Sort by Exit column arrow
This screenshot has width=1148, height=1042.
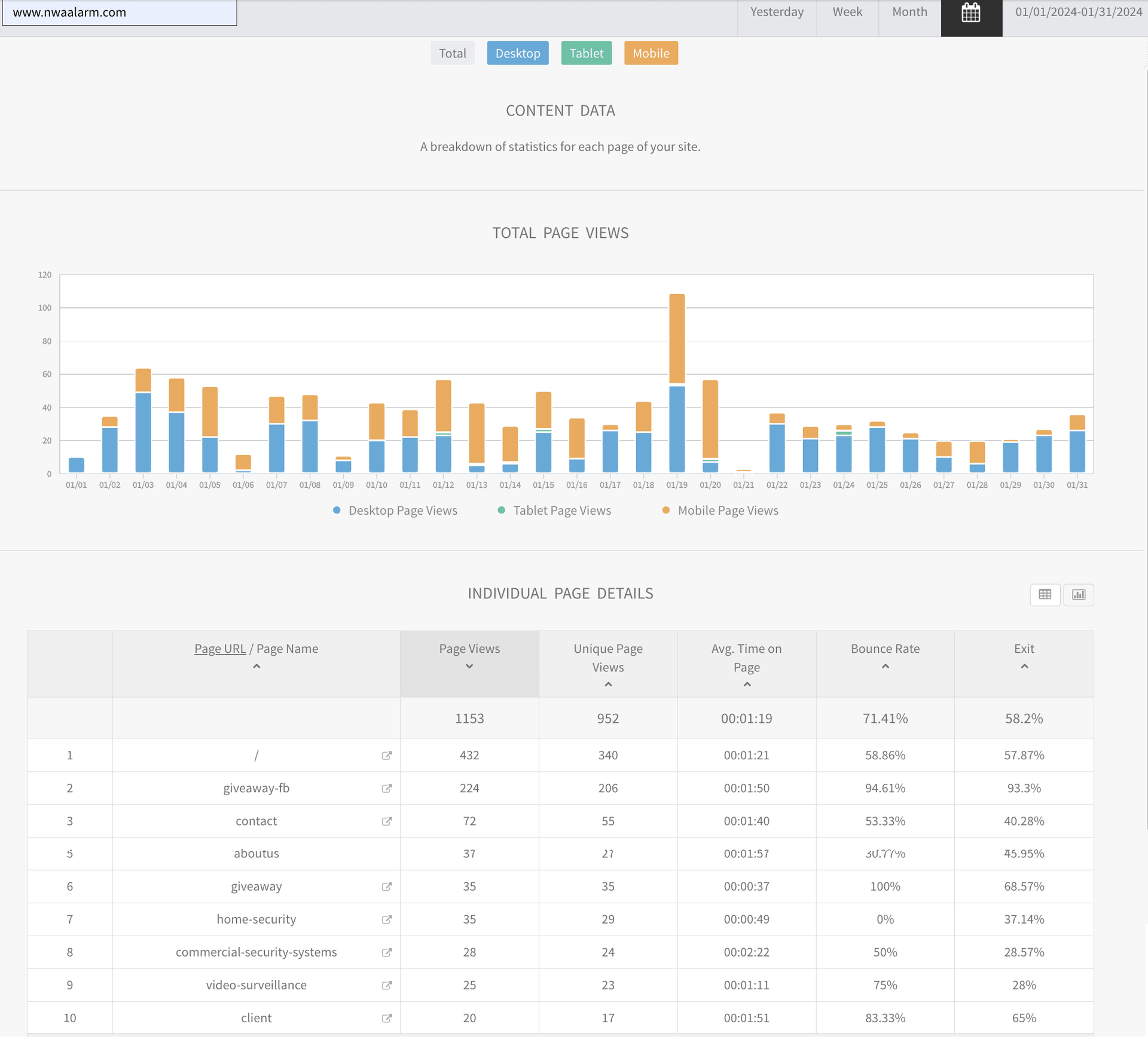coord(1024,667)
